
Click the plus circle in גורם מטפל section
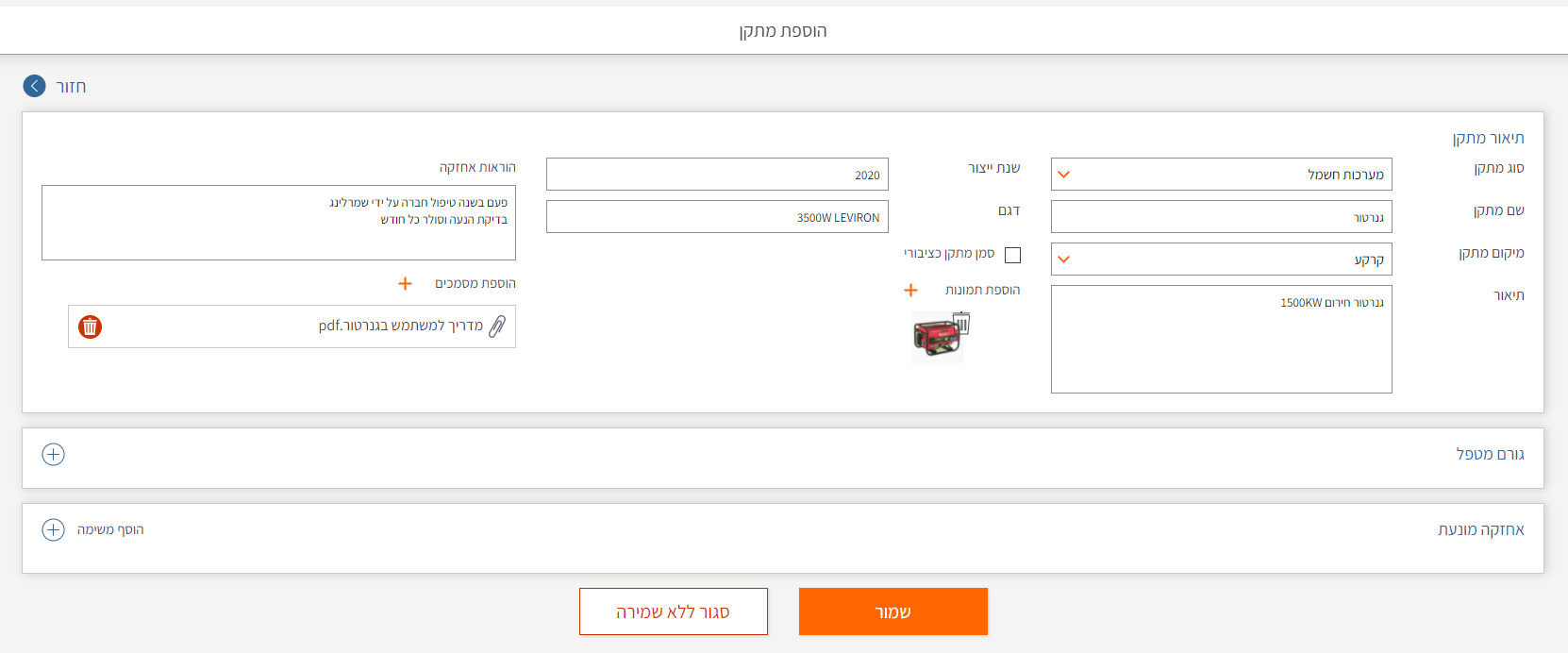[x=54, y=455]
